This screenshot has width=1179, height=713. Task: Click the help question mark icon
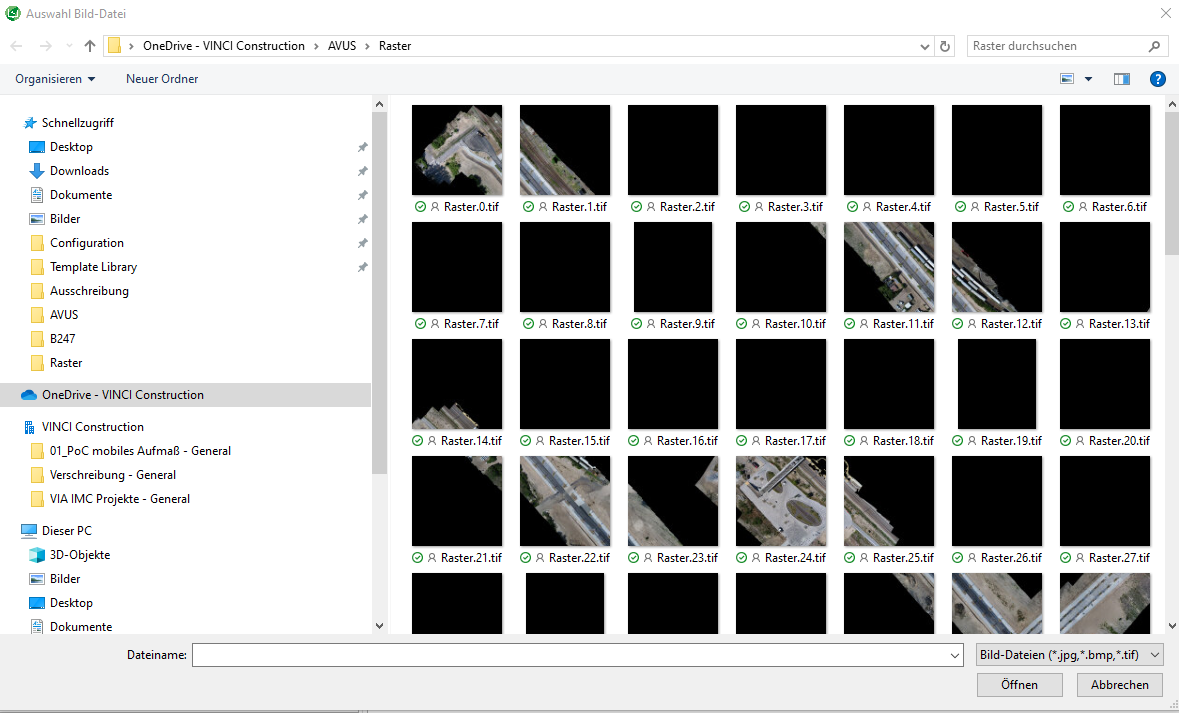1157,79
